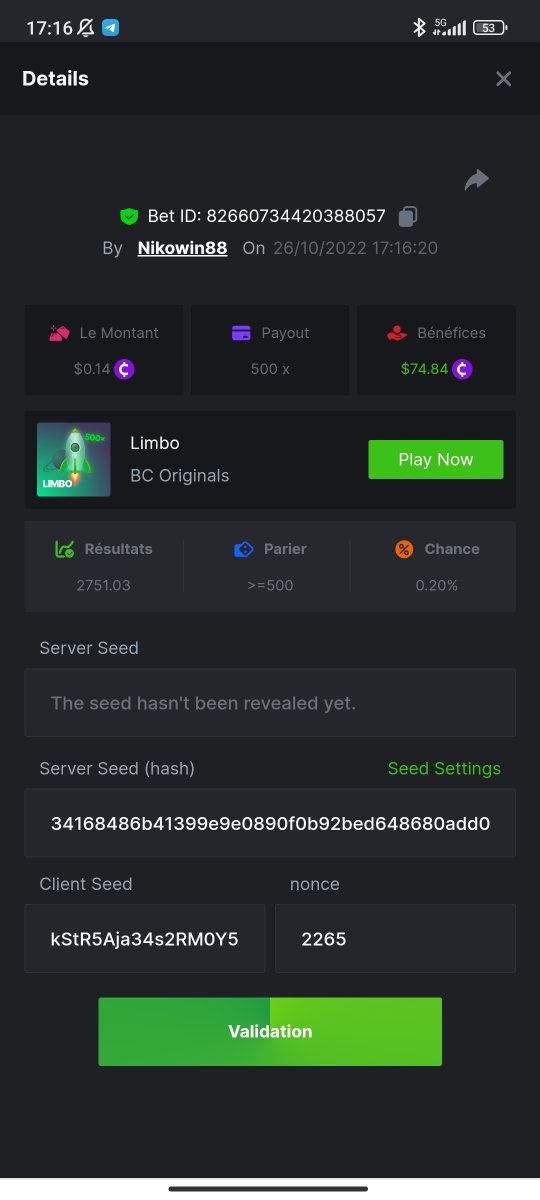This screenshot has height=1200, width=540.
Task: Open Nikowin88 user profile
Action: click(182, 248)
